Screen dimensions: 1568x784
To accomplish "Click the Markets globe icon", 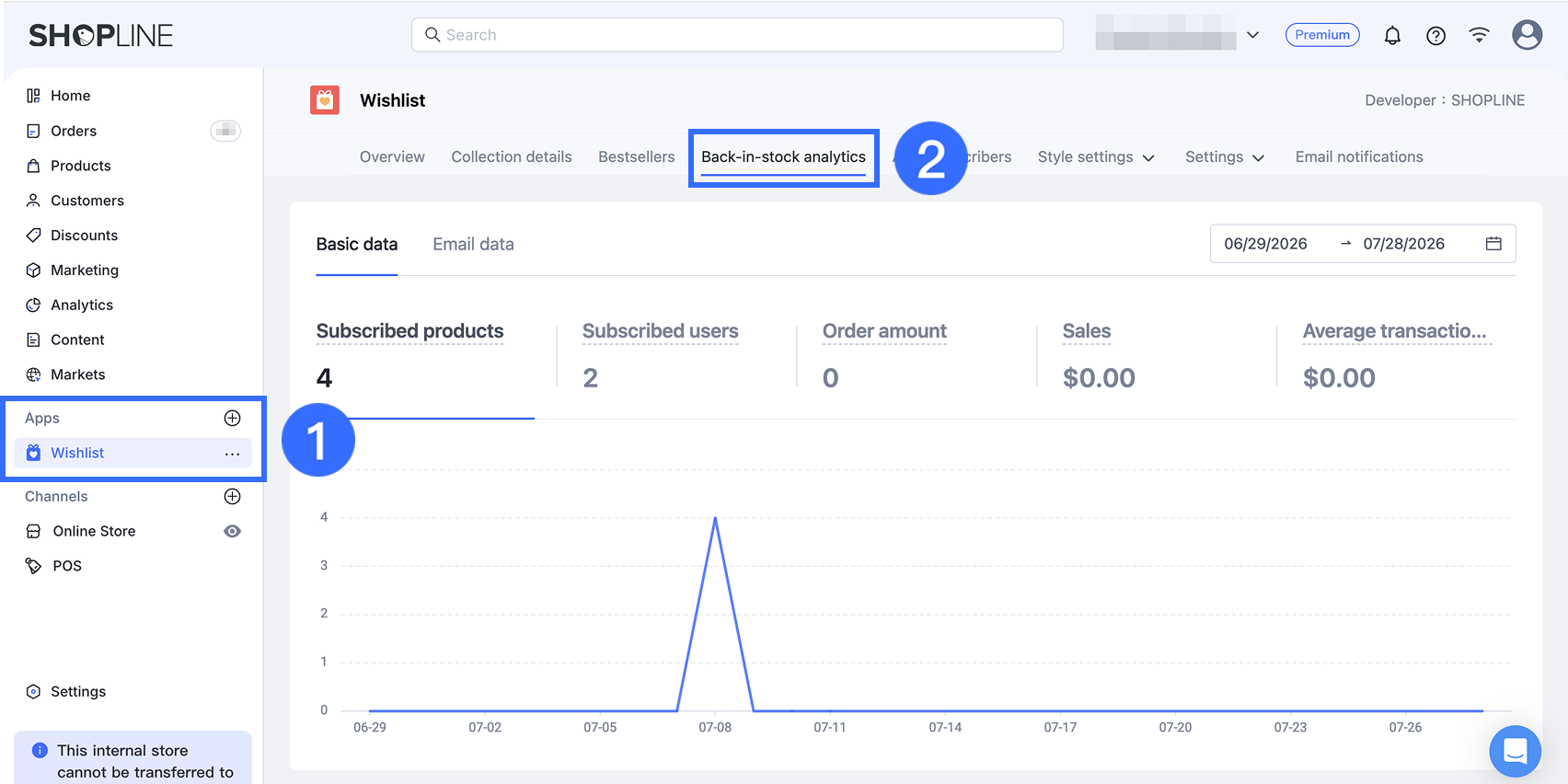I will pyautogui.click(x=33, y=375).
